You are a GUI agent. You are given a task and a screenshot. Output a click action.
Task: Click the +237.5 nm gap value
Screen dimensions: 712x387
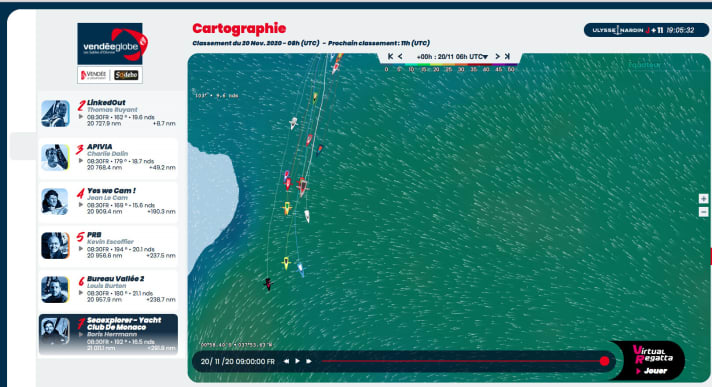161,256
